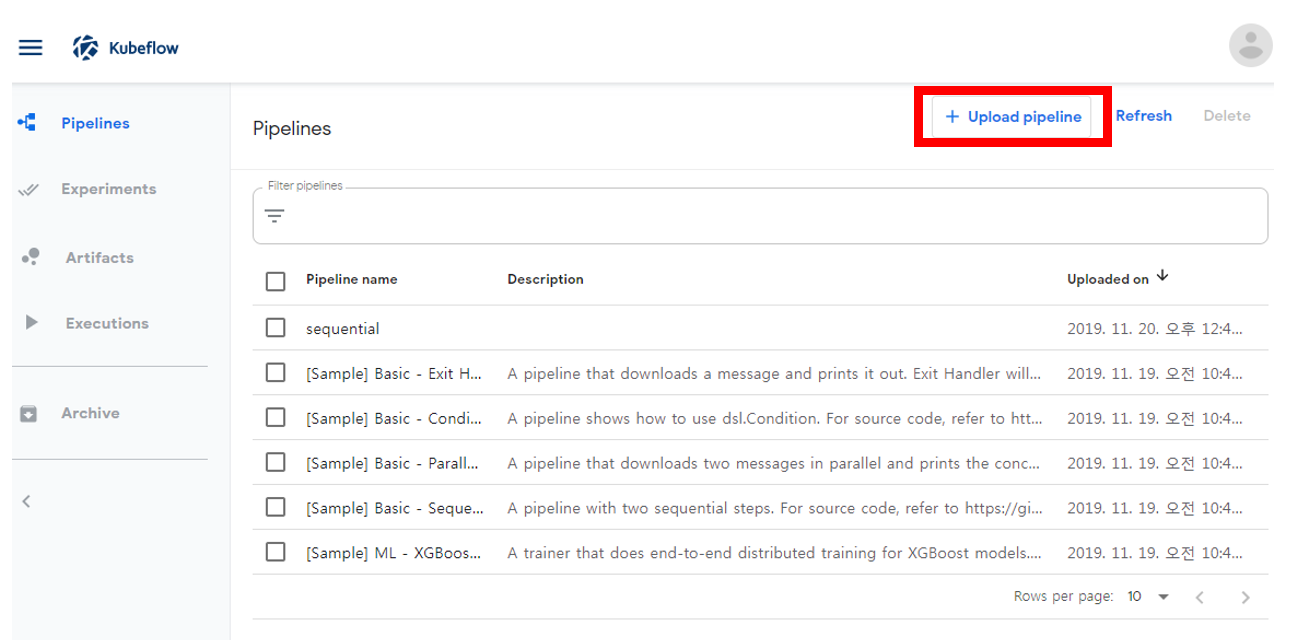Open the user account avatar
The height and width of the screenshot is (640, 1294).
[1250, 45]
